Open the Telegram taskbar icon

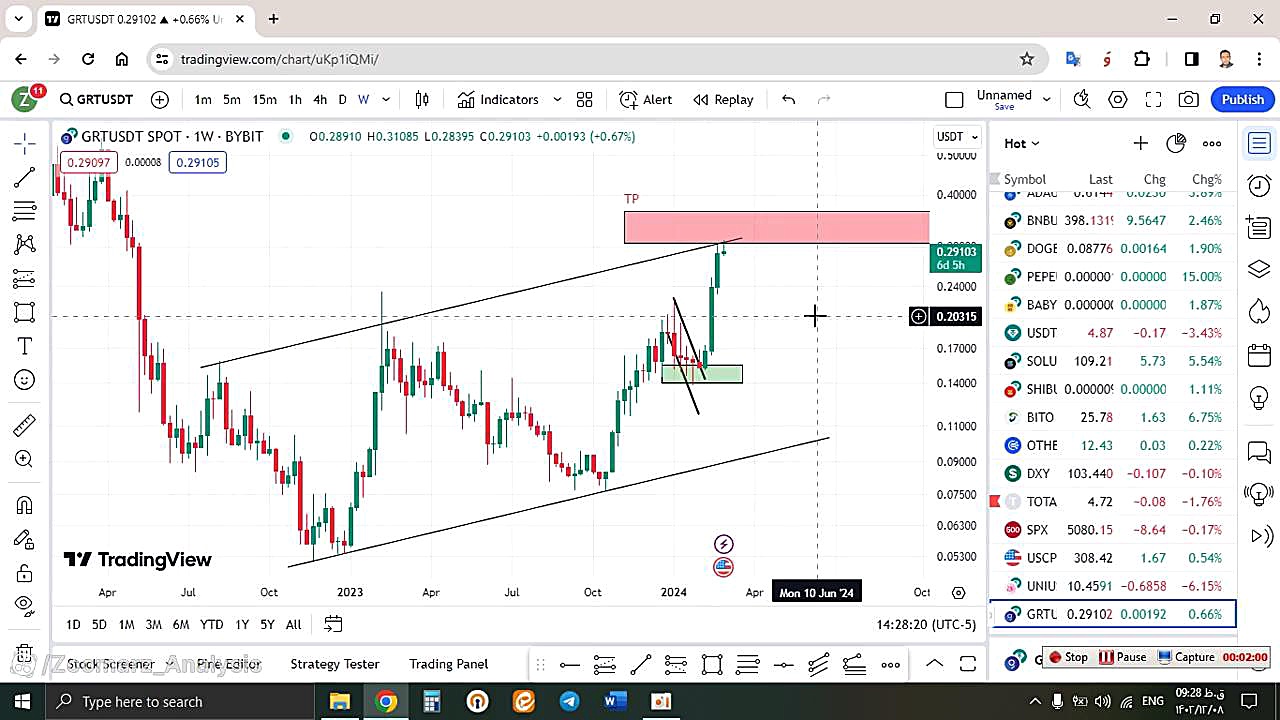569,701
